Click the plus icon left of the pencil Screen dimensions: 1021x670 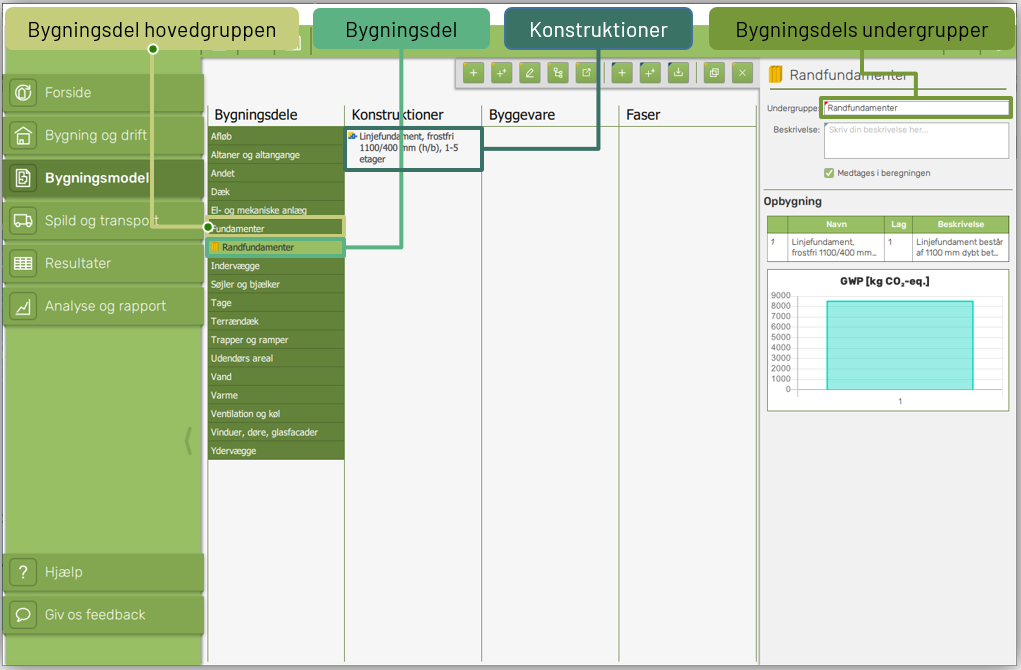tap(501, 73)
